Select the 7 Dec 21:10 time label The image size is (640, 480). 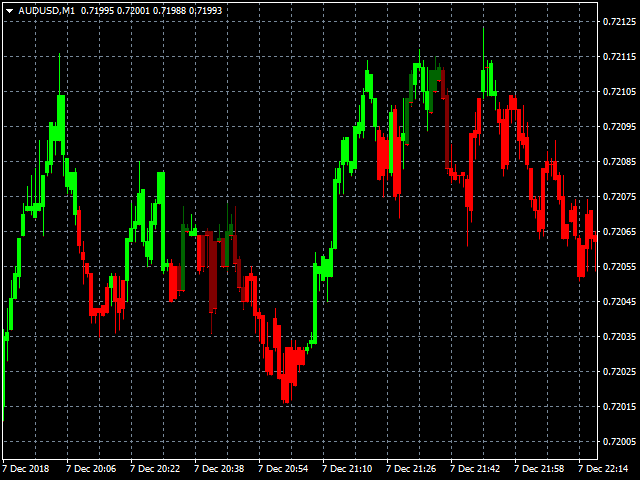tap(347, 469)
